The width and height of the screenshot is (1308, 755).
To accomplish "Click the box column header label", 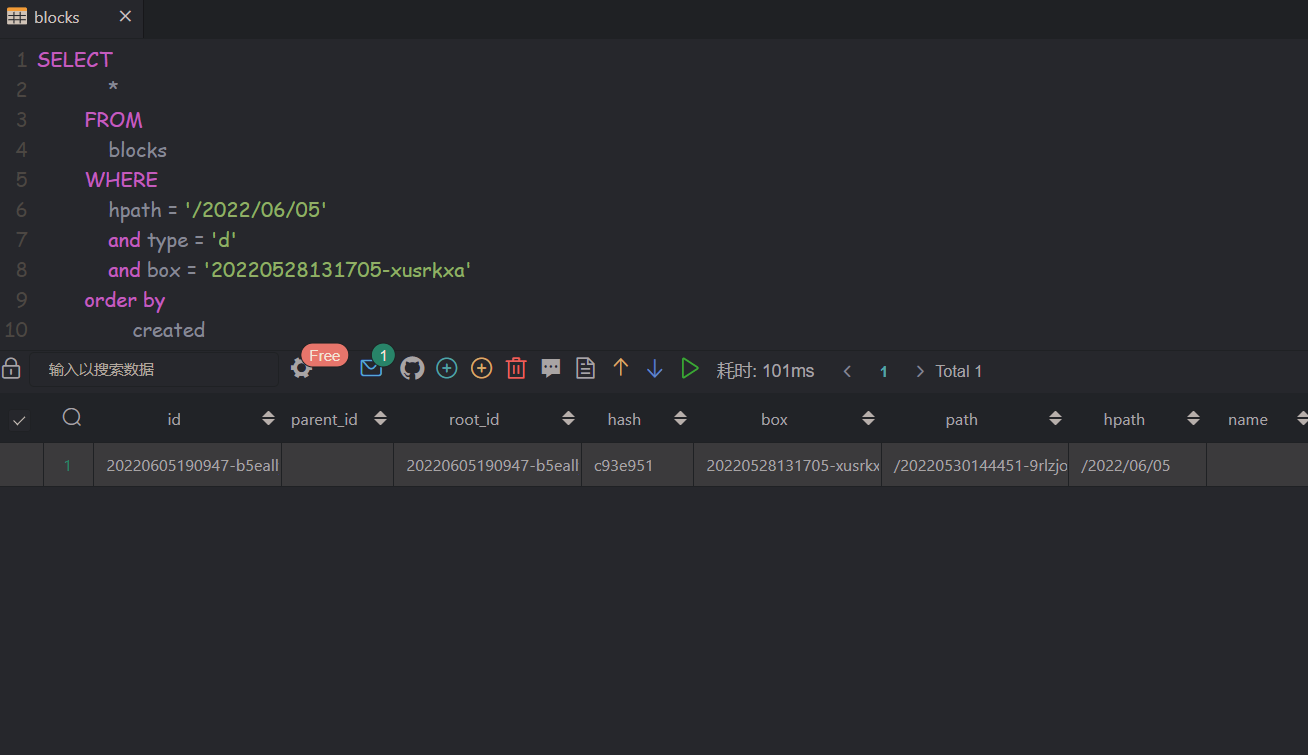I will point(774,420).
